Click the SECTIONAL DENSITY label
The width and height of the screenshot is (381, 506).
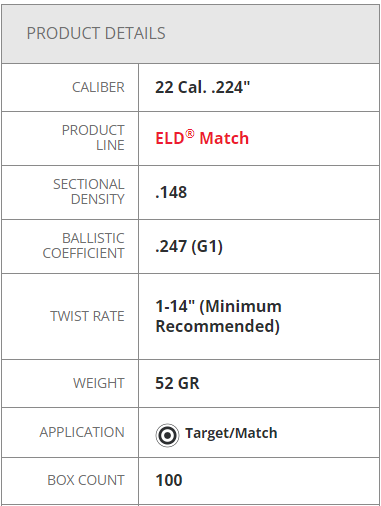(x=89, y=192)
